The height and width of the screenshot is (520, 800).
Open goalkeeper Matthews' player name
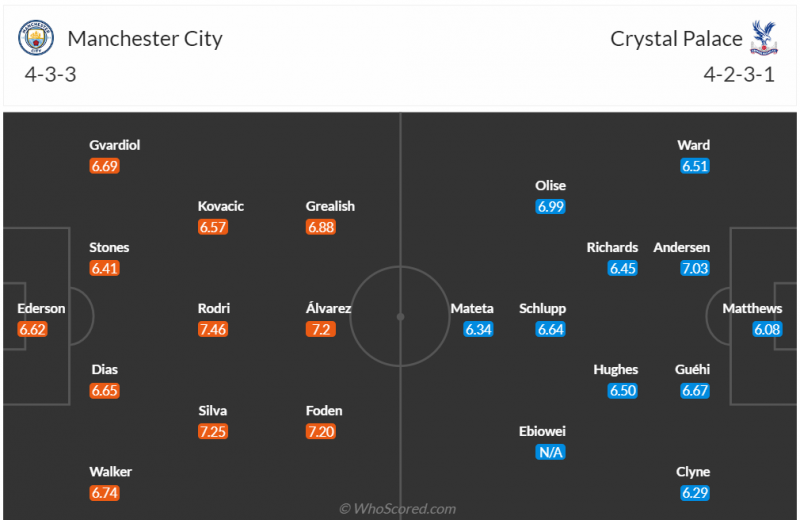(x=752, y=309)
